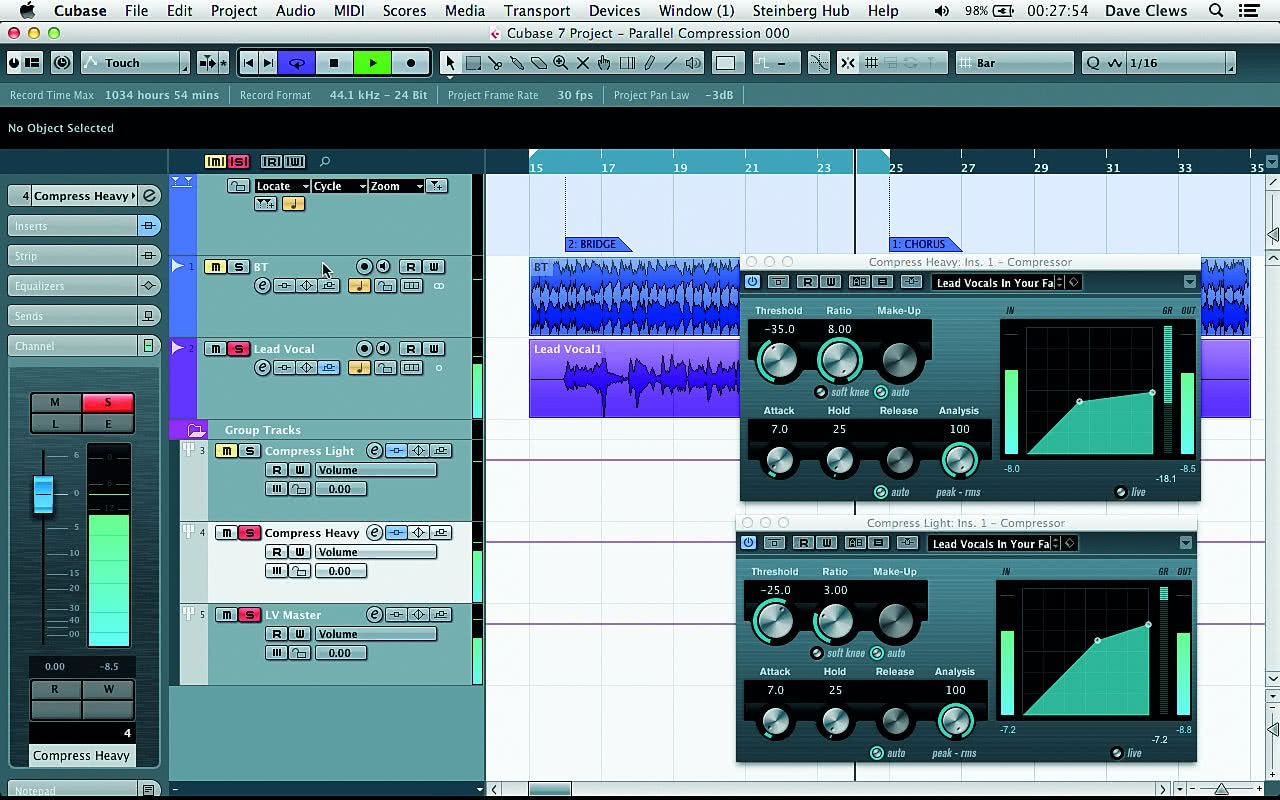Click the transport Stop button
Image resolution: width=1280 pixels, height=800 pixels.
(x=334, y=63)
